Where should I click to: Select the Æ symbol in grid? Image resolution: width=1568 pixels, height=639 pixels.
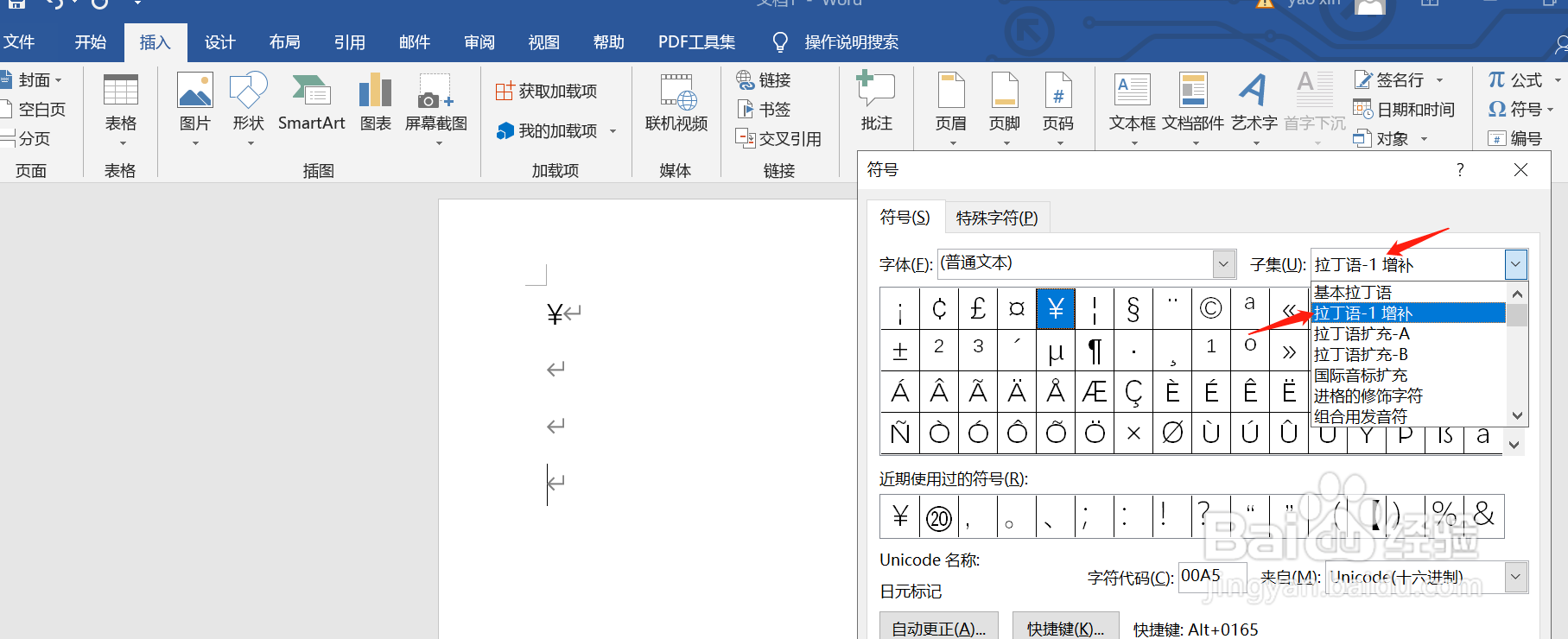tap(1095, 392)
